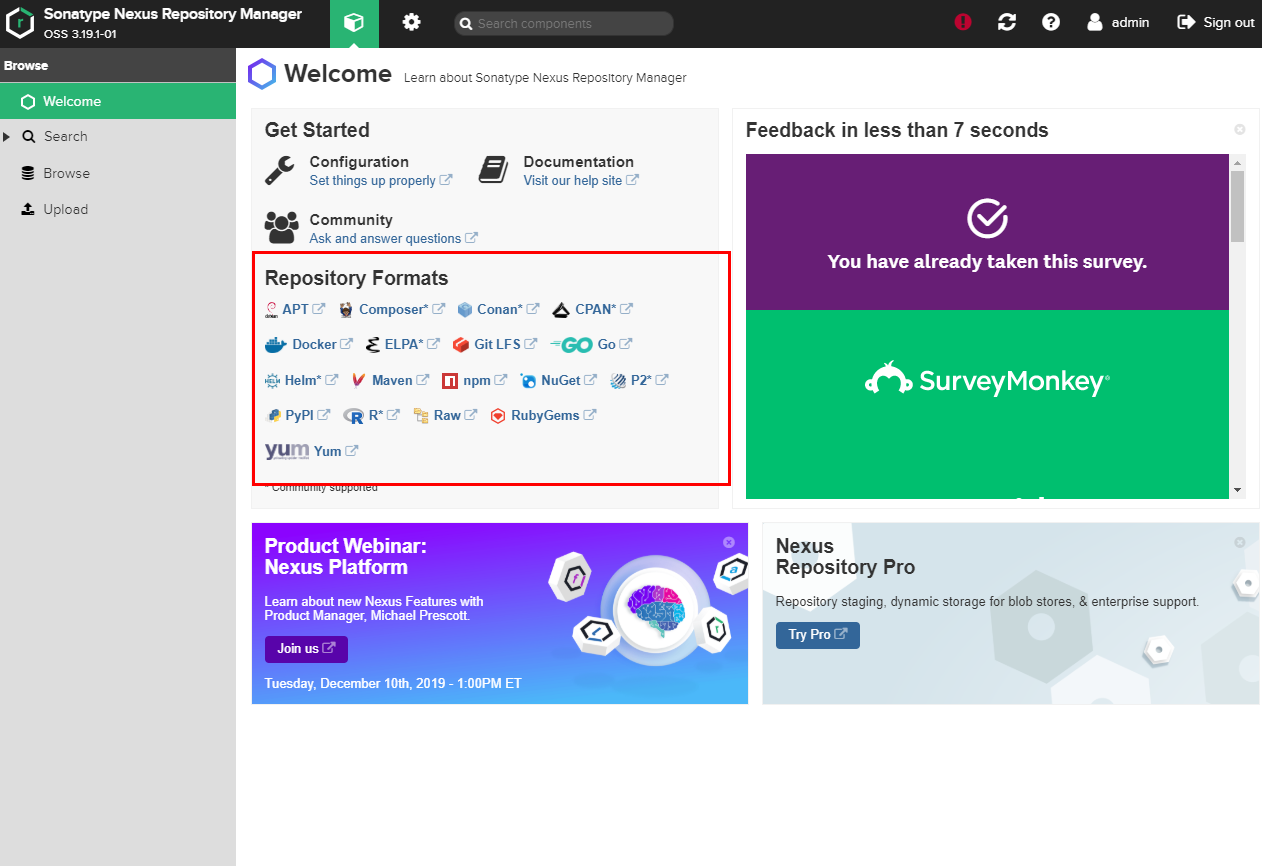Image resolution: width=1262 pixels, height=866 pixels.
Task: Click the Helm icon
Action: tap(272, 380)
